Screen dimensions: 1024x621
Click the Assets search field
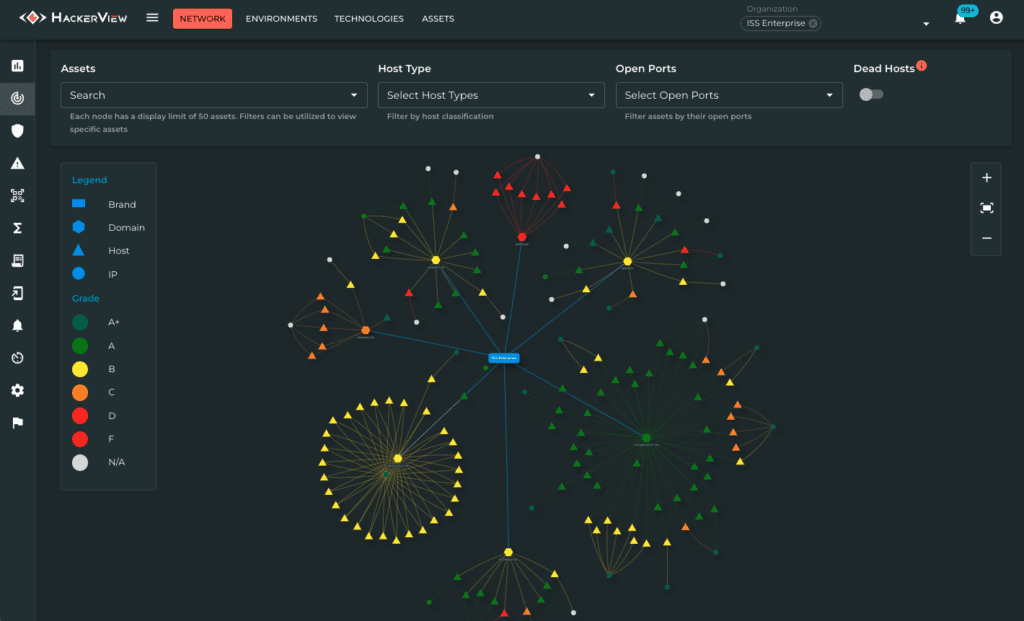pyautogui.click(x=214, y=95)
